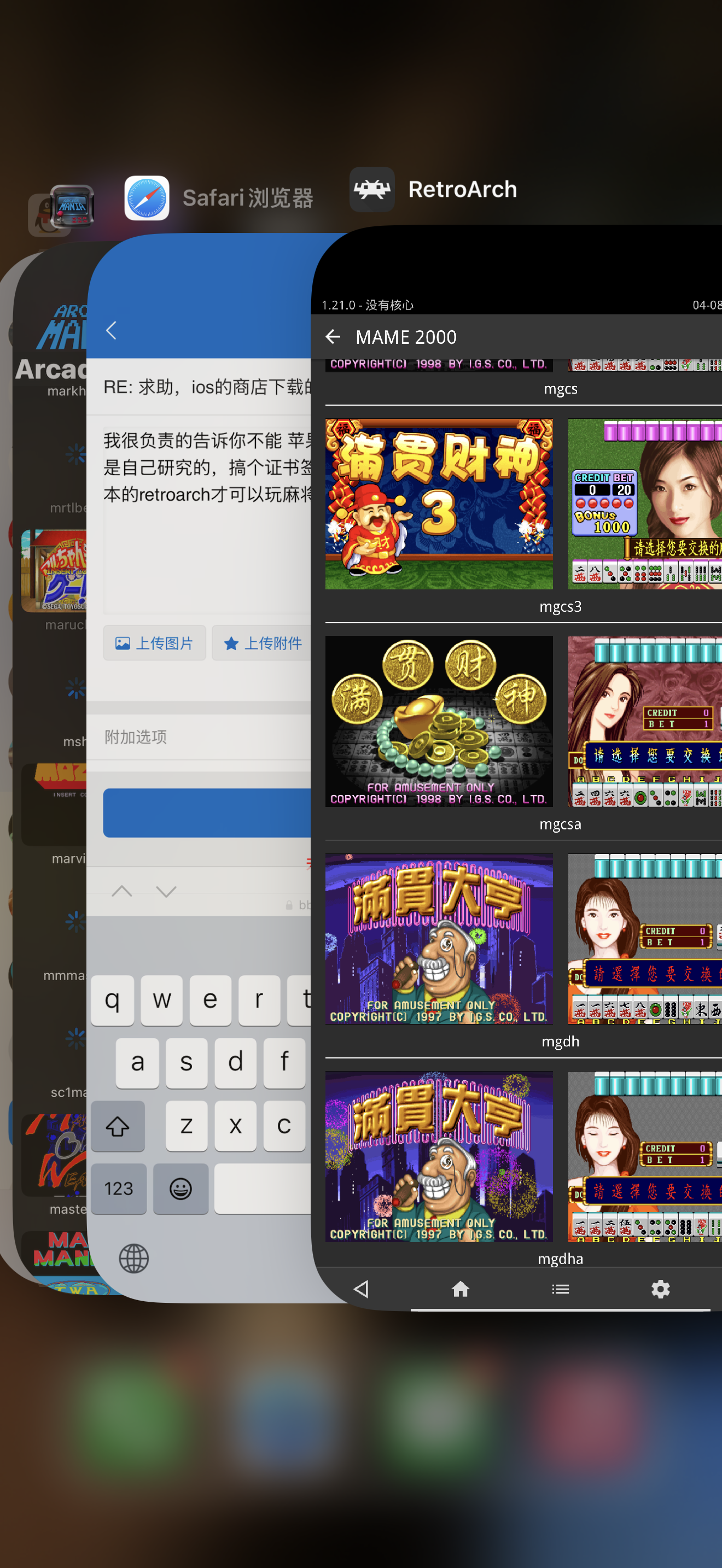Open the masterw game thumbnail in Arcade Mania
Screen dimensions: 722x1568
pyautogui.click(x=54, y=1155)
